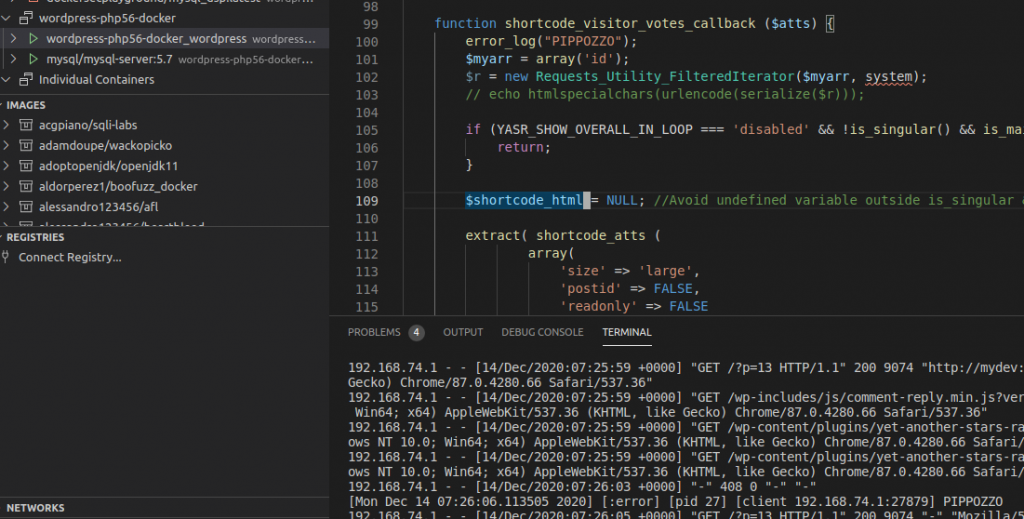Click the underlined word system

point(889,76)
